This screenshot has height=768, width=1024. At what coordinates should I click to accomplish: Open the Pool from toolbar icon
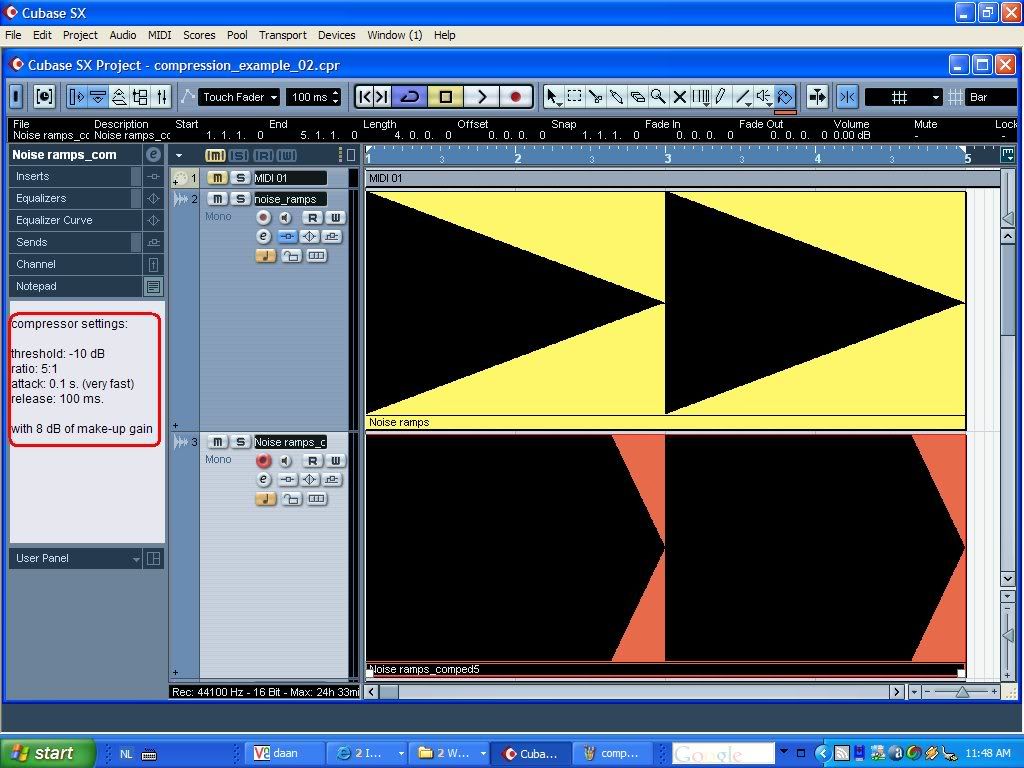[x=140, y=97]
